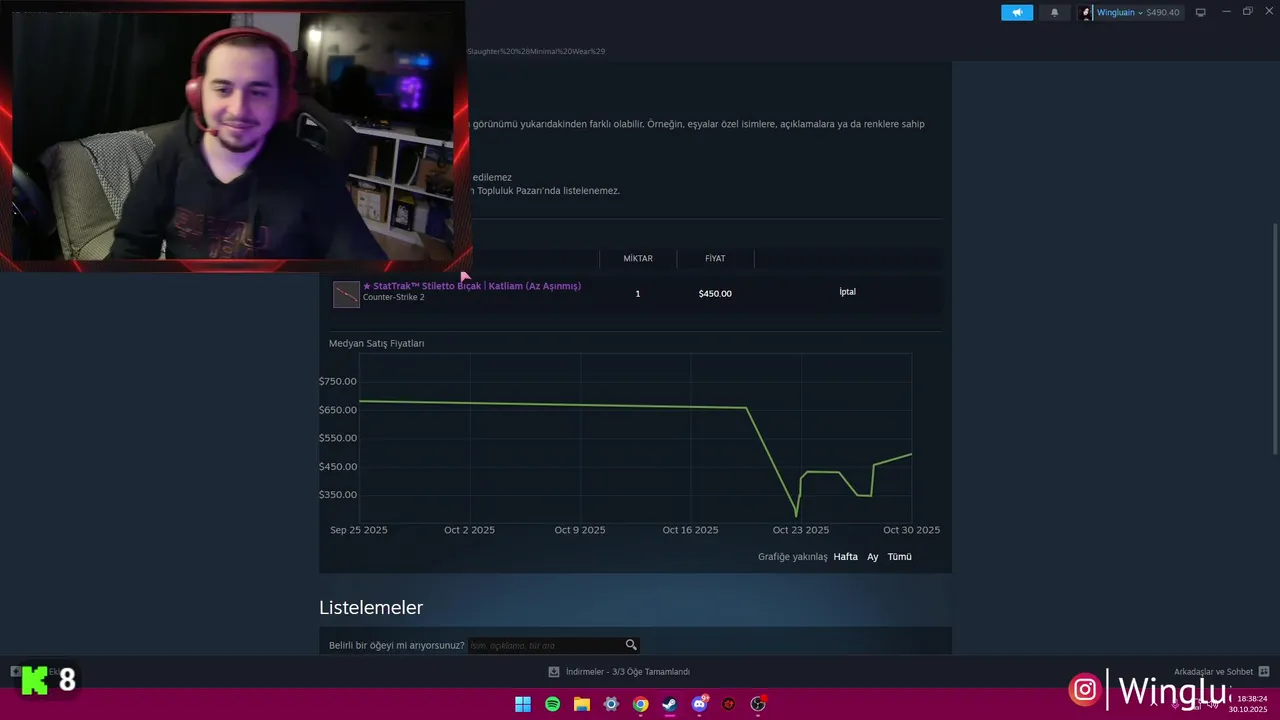Image resolution: width=1280 pixels, height=720 pixels.
Task: Click the Steam taskbar icon
Action: coord(670,704)
